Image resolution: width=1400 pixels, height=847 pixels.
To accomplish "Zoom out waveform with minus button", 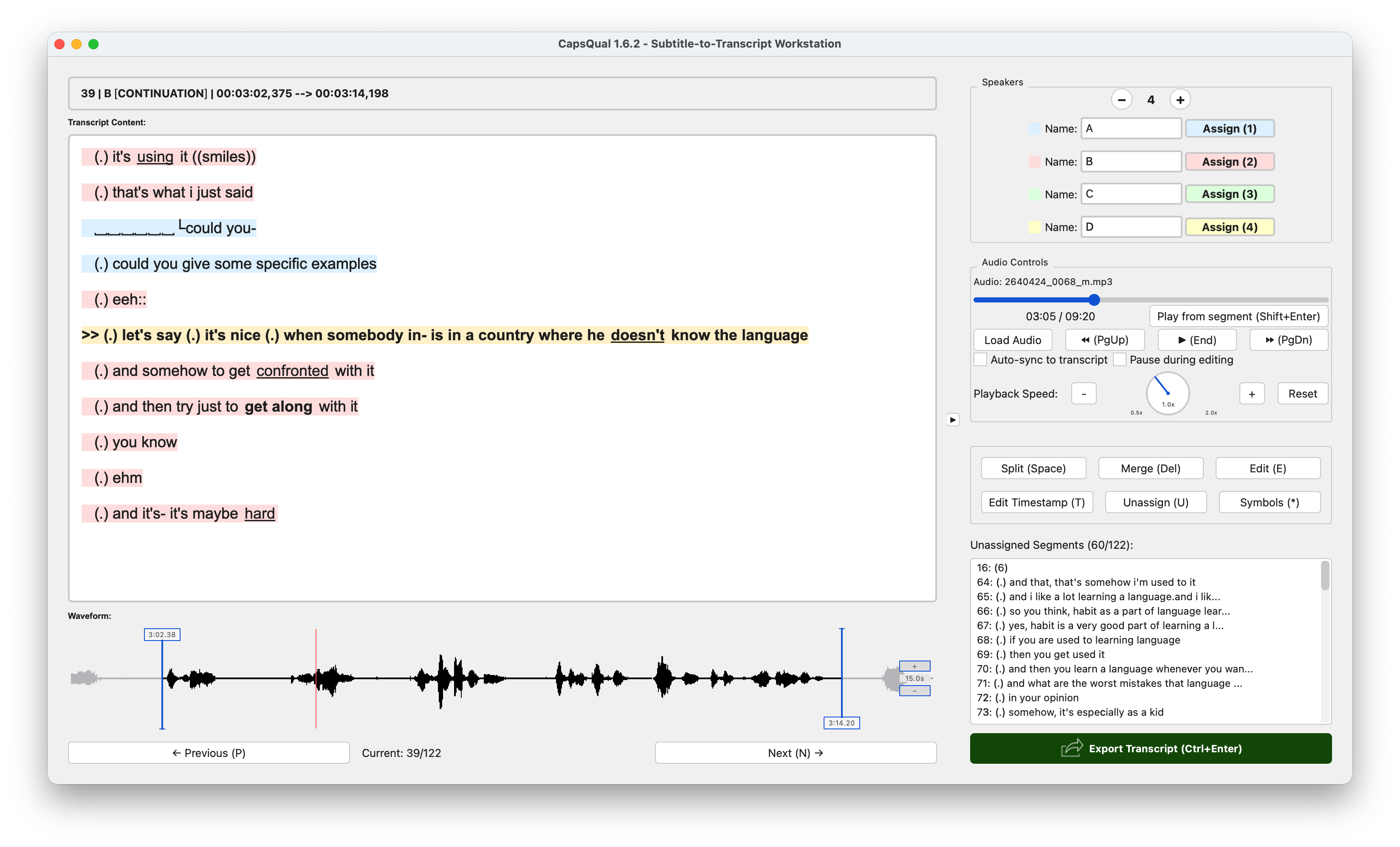I will pos(914,691).
